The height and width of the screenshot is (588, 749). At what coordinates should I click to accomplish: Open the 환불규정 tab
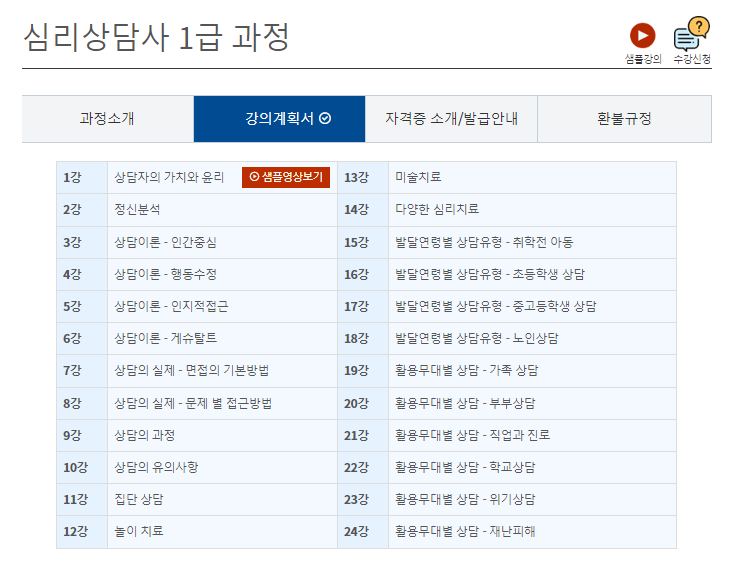point(624,119)
